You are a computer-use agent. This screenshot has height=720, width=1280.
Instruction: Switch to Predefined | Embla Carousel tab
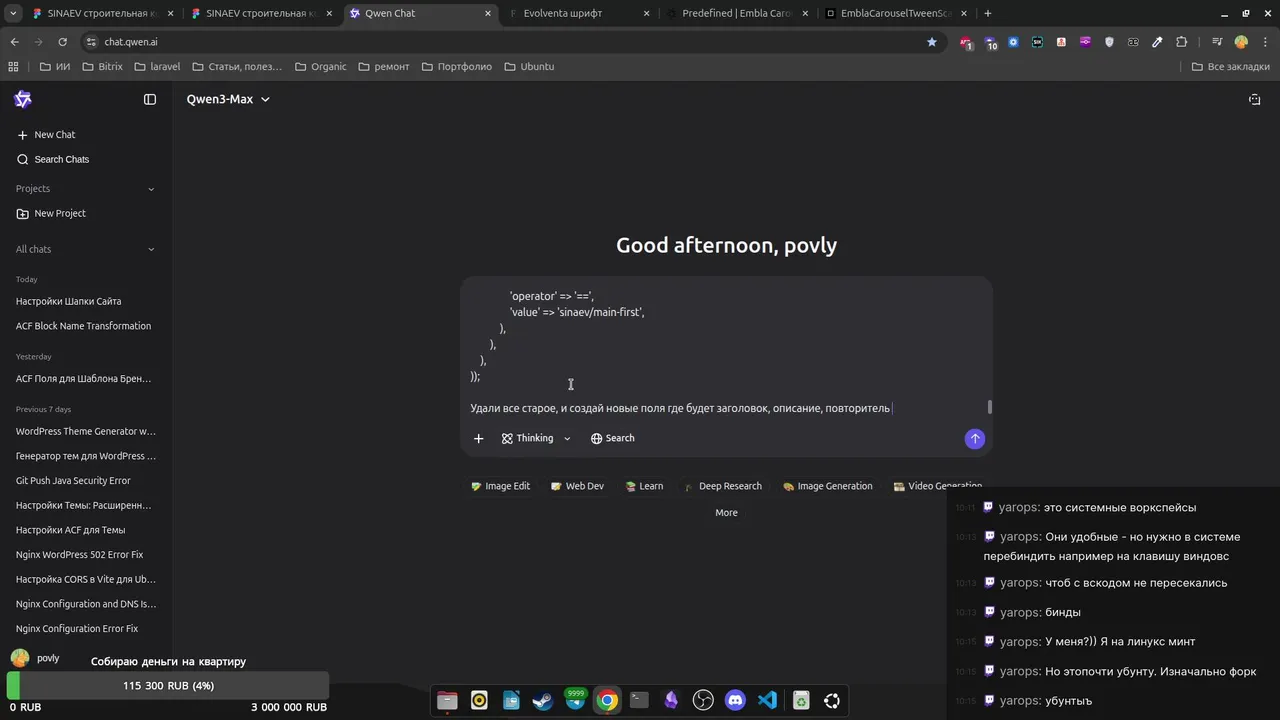(736, 14)
